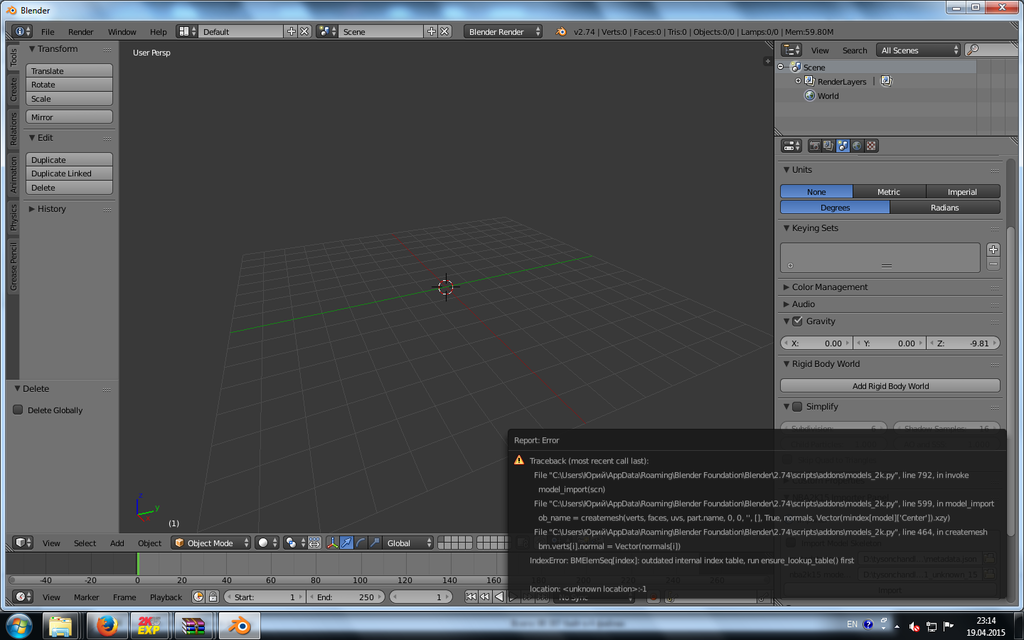Open the viewport shading sphere selector
The image size is (1024, 640).
point(266,543)
